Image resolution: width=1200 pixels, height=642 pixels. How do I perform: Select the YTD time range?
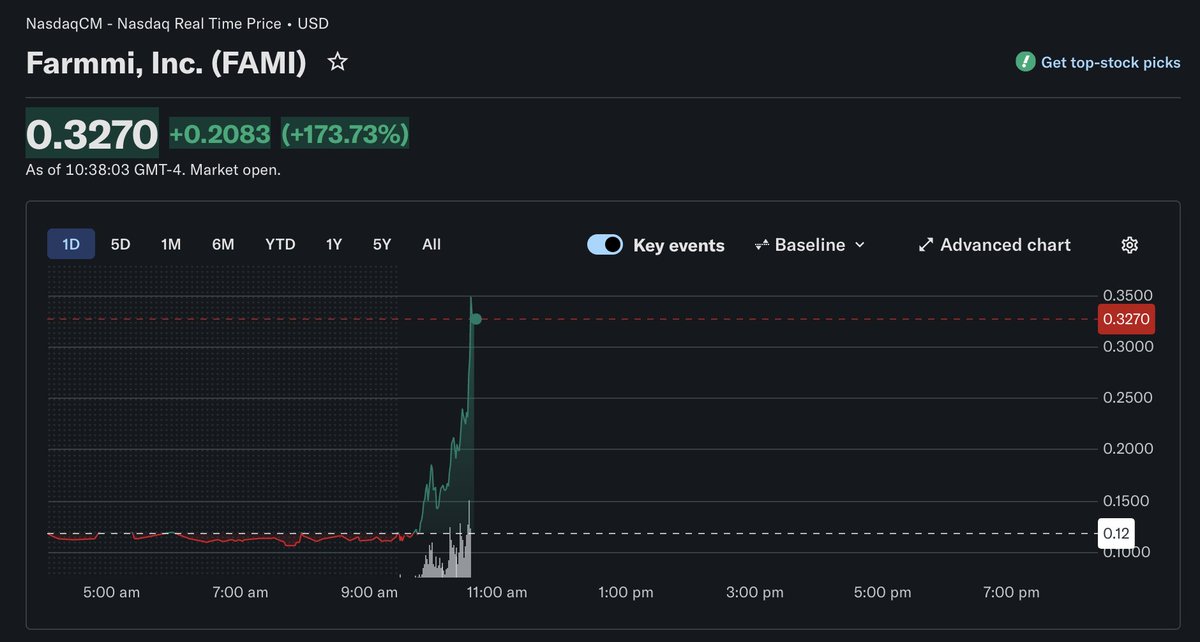click(x=280, y=244)
